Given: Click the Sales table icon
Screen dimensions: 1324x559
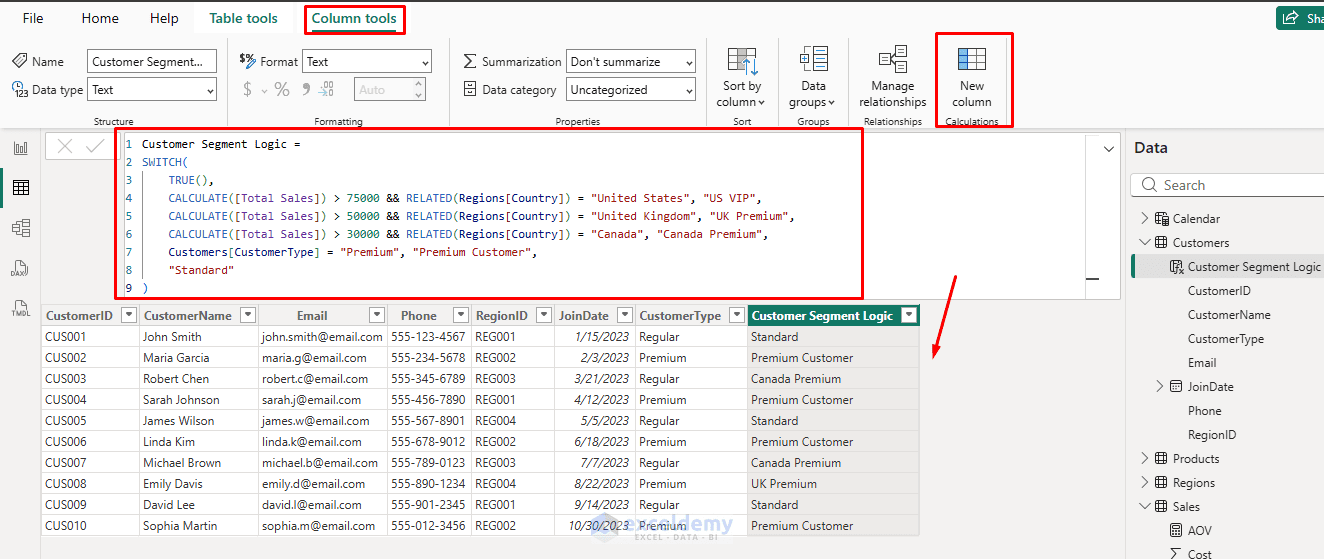Looking at the screenshot, I should (1161, 507).
